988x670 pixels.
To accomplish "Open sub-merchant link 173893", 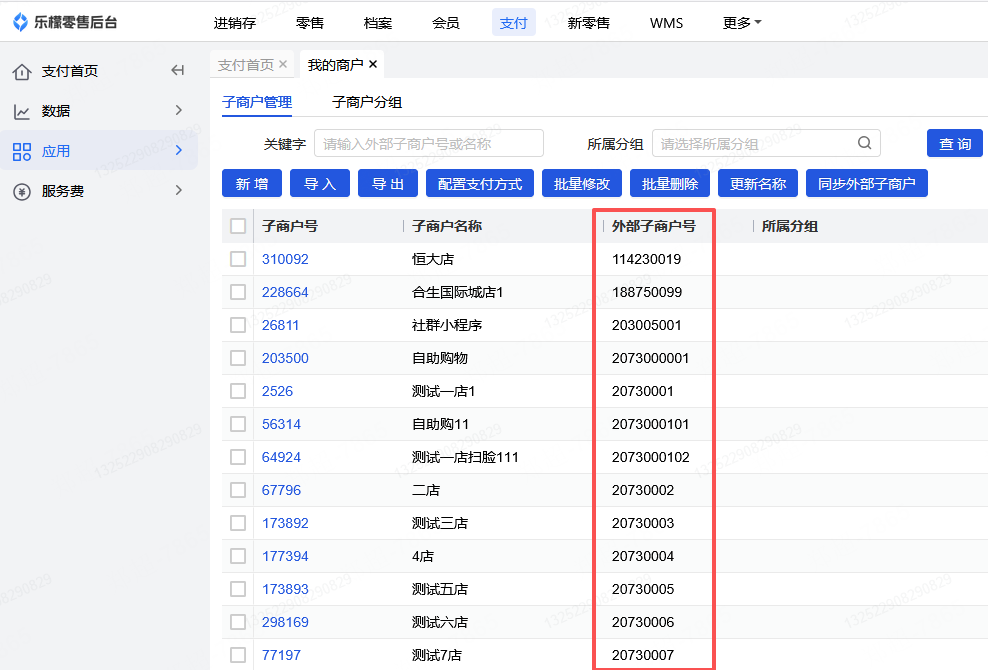I will point(285,589).
